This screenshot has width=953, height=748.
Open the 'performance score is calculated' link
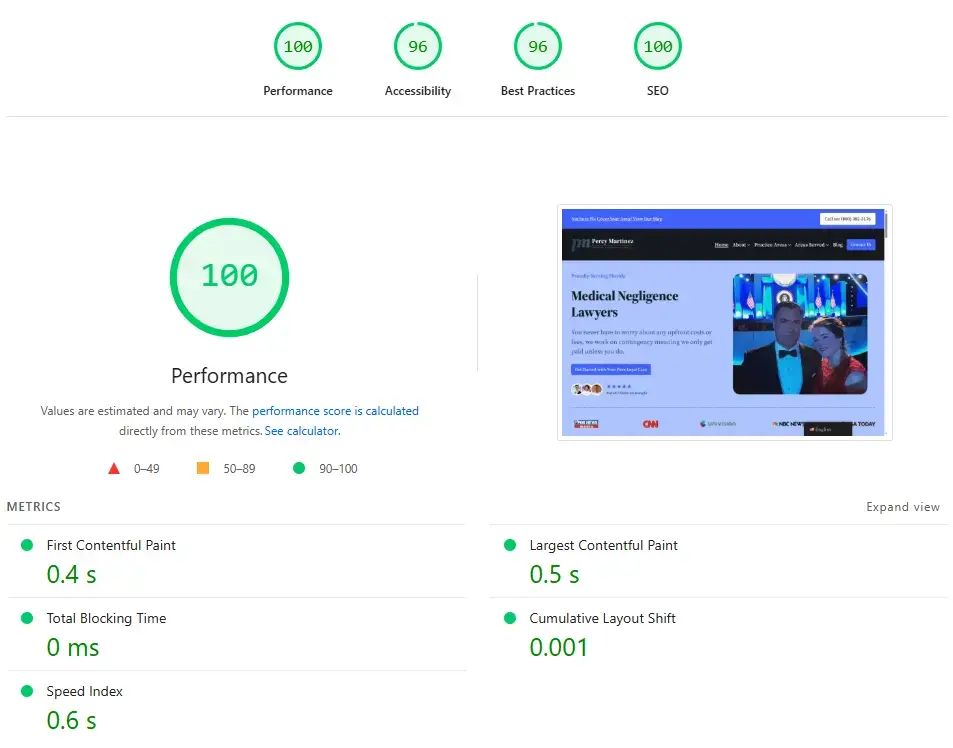coord(335,411)
